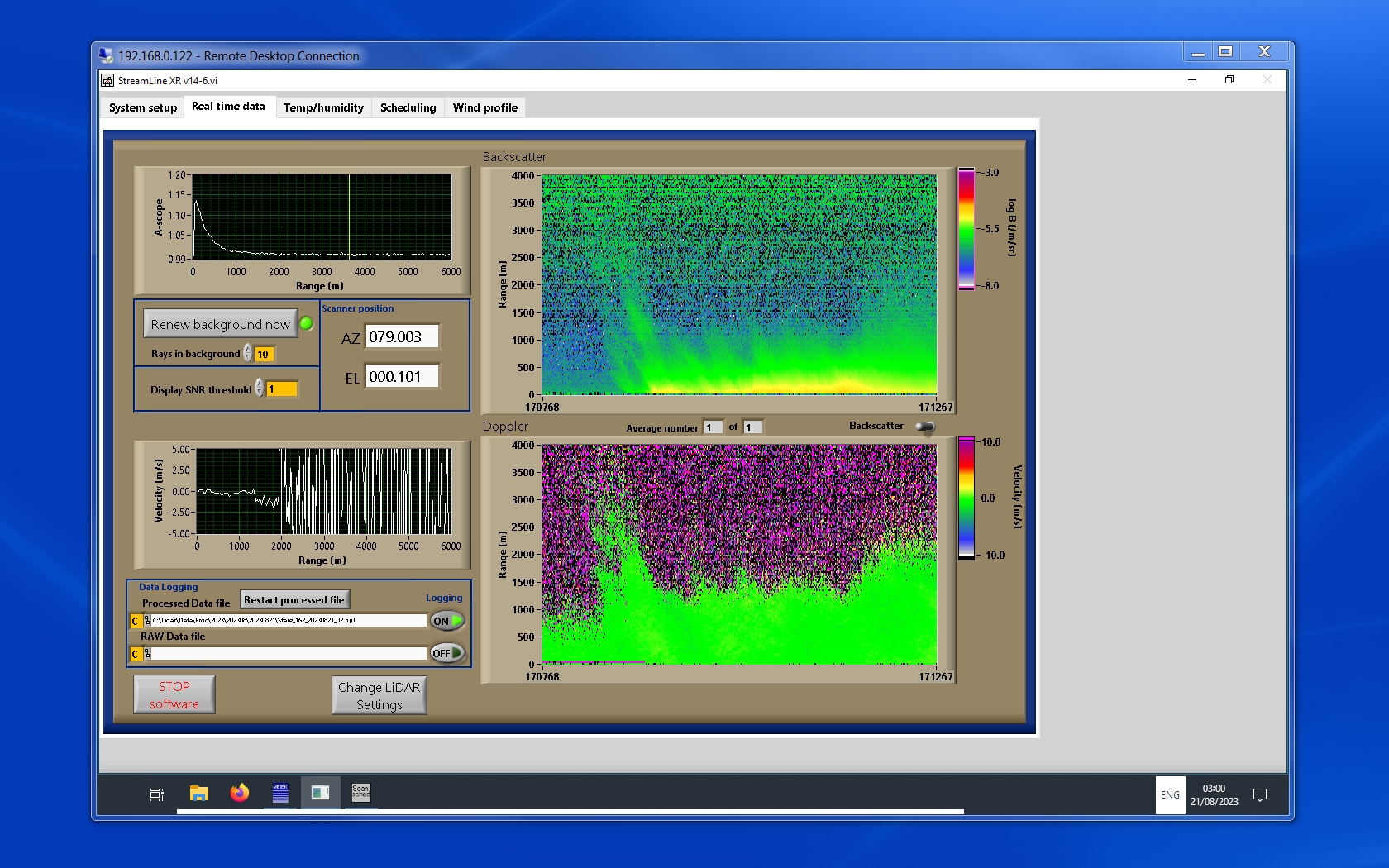Turn on RAW data file logging
Image resolution: width=1389 pixels, height=868 pixels.
click(x=447, y=653)
